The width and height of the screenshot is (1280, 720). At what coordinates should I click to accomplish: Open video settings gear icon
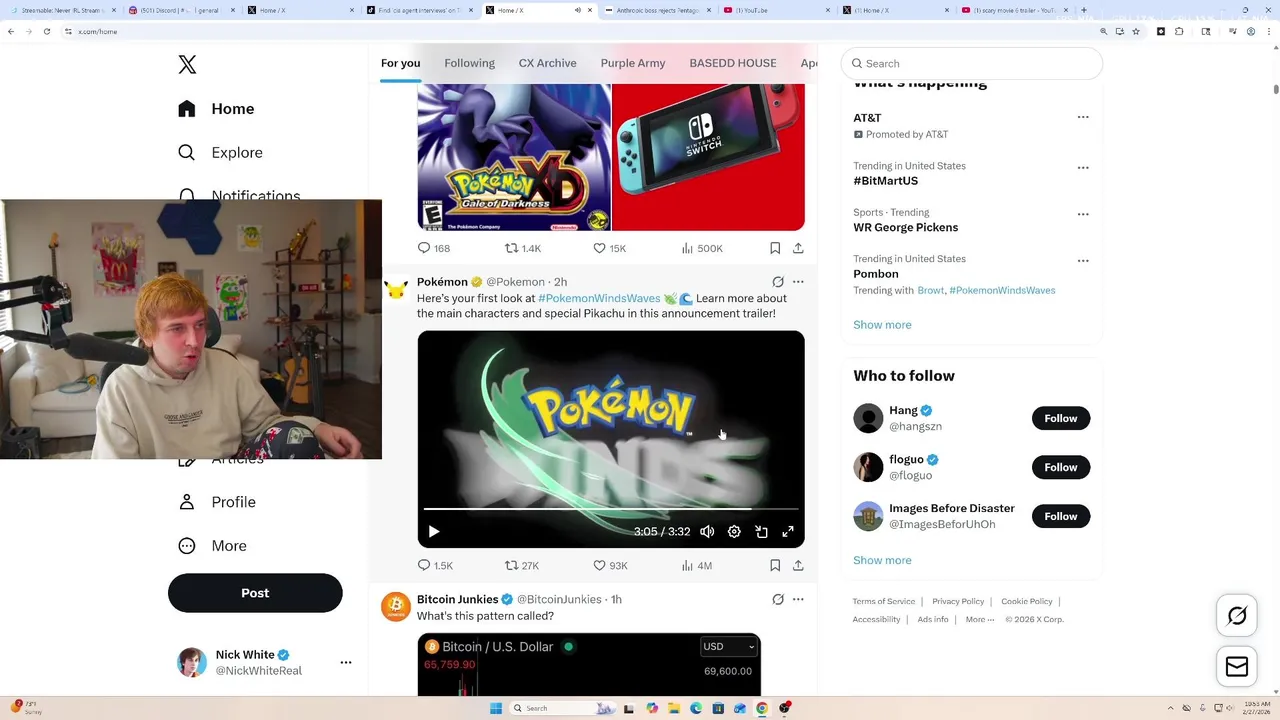734,532
